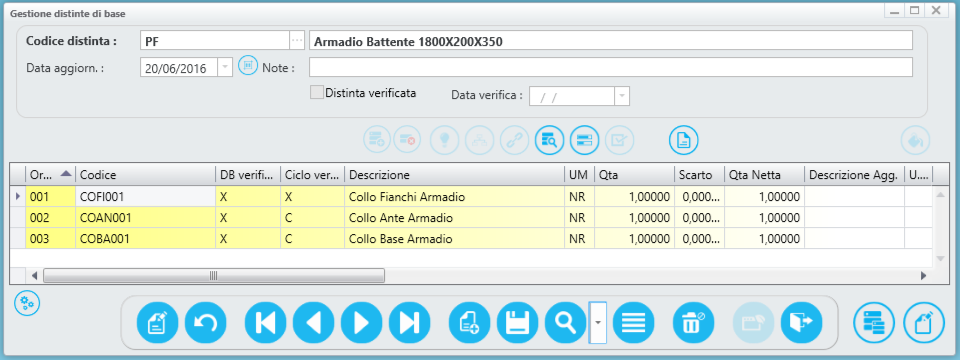Open the grid settings gears icon

pos(27,303)
